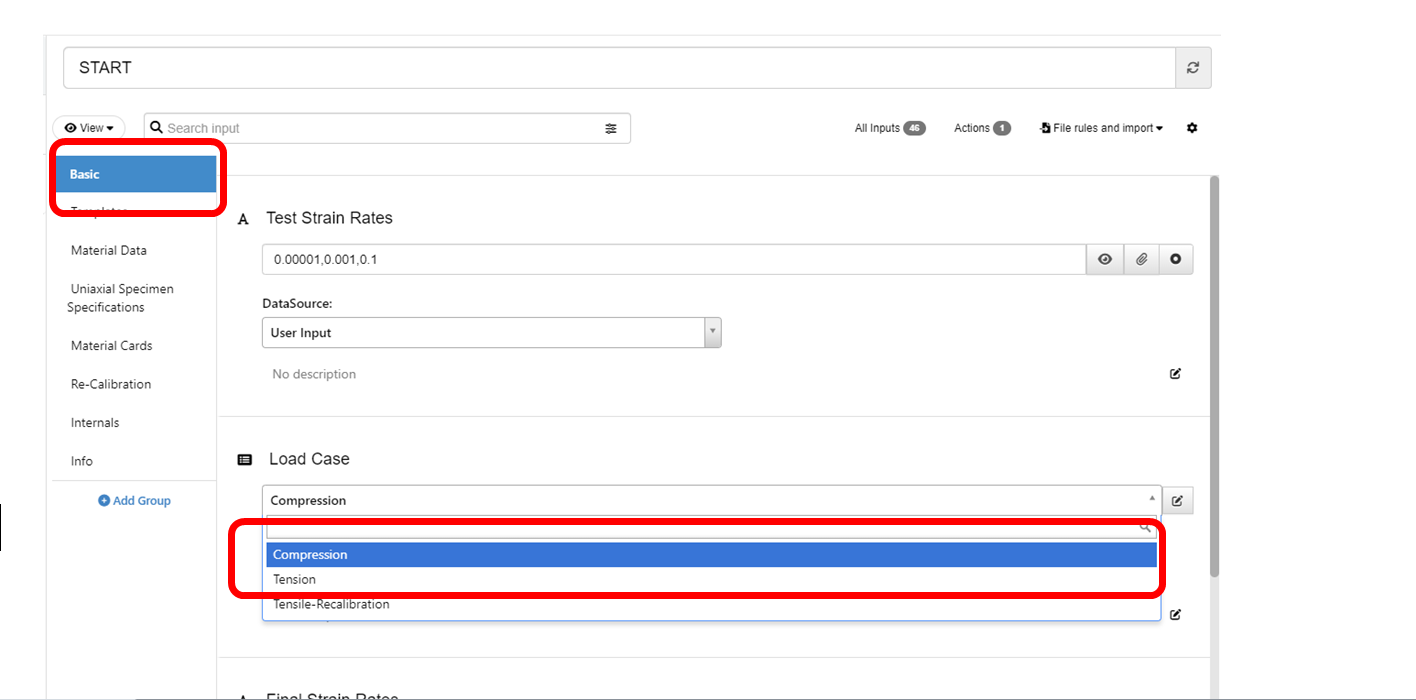
Task: Click paperclip attach icon for Test Strain Rates
Action: click(x=1141, y=259)
